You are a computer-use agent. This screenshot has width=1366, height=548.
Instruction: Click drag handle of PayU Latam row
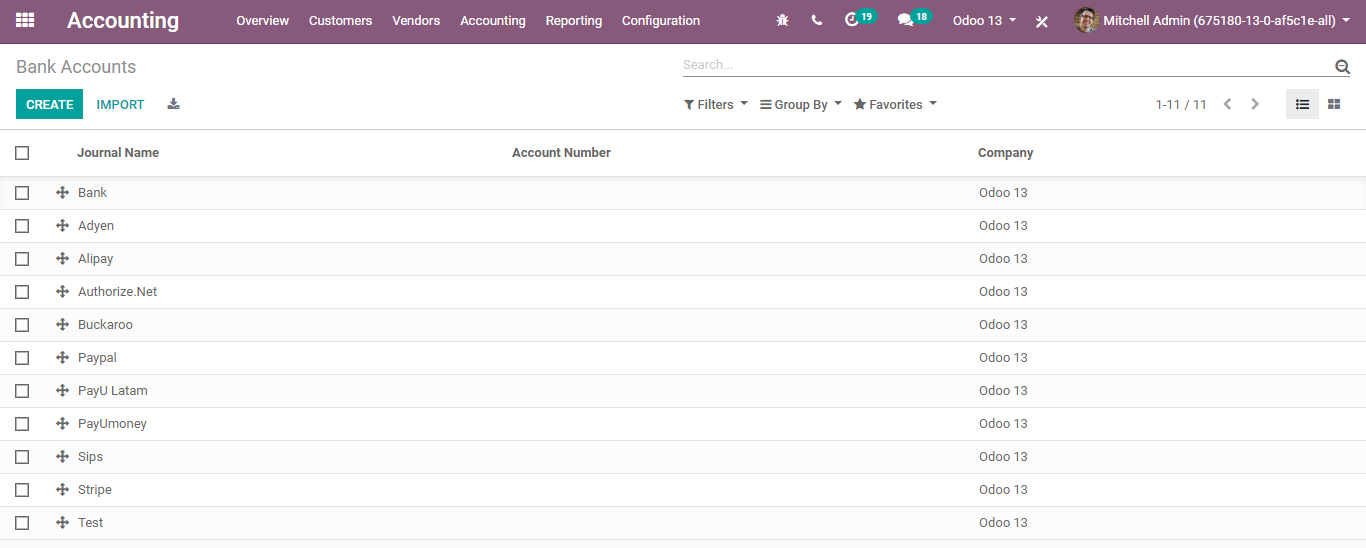pos(62,390)
